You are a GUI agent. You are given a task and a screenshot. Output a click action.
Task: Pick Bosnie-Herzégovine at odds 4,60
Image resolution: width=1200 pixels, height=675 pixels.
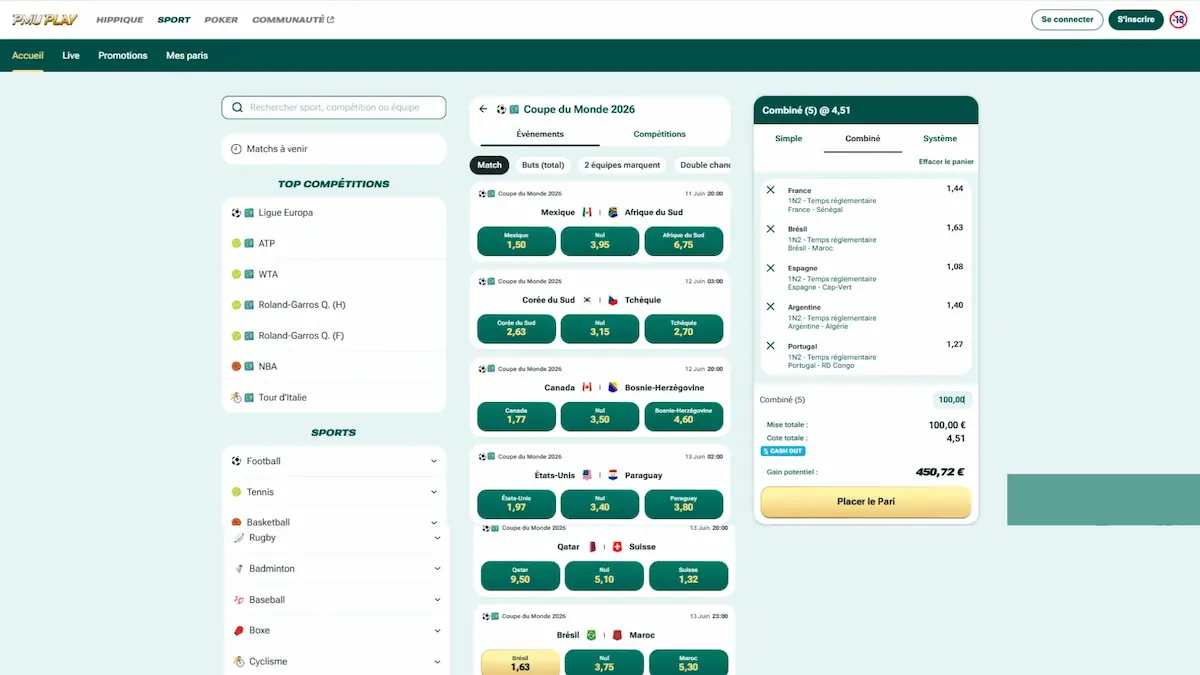[684, 416]
